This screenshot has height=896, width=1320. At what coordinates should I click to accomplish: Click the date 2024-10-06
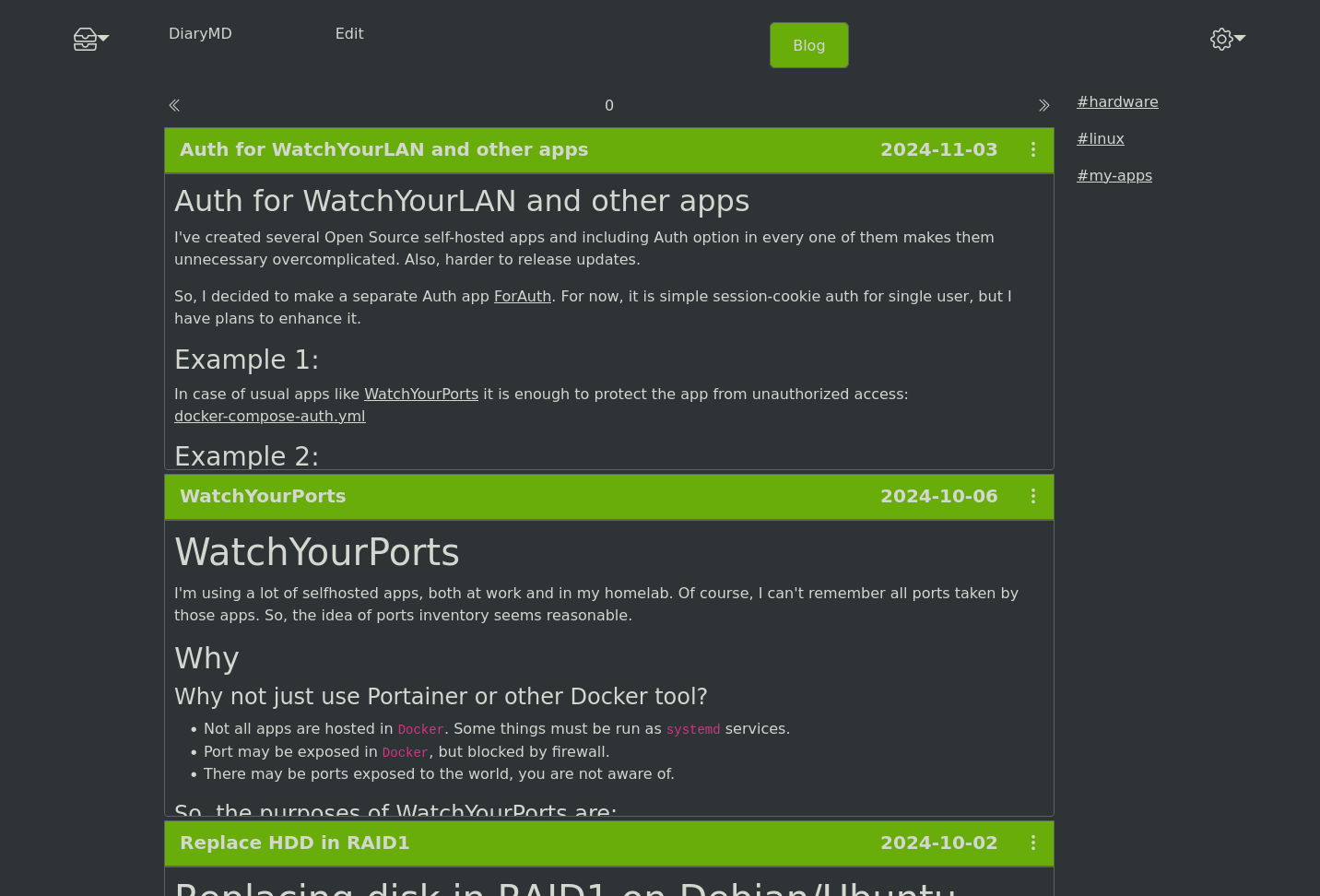click(938, 496)
